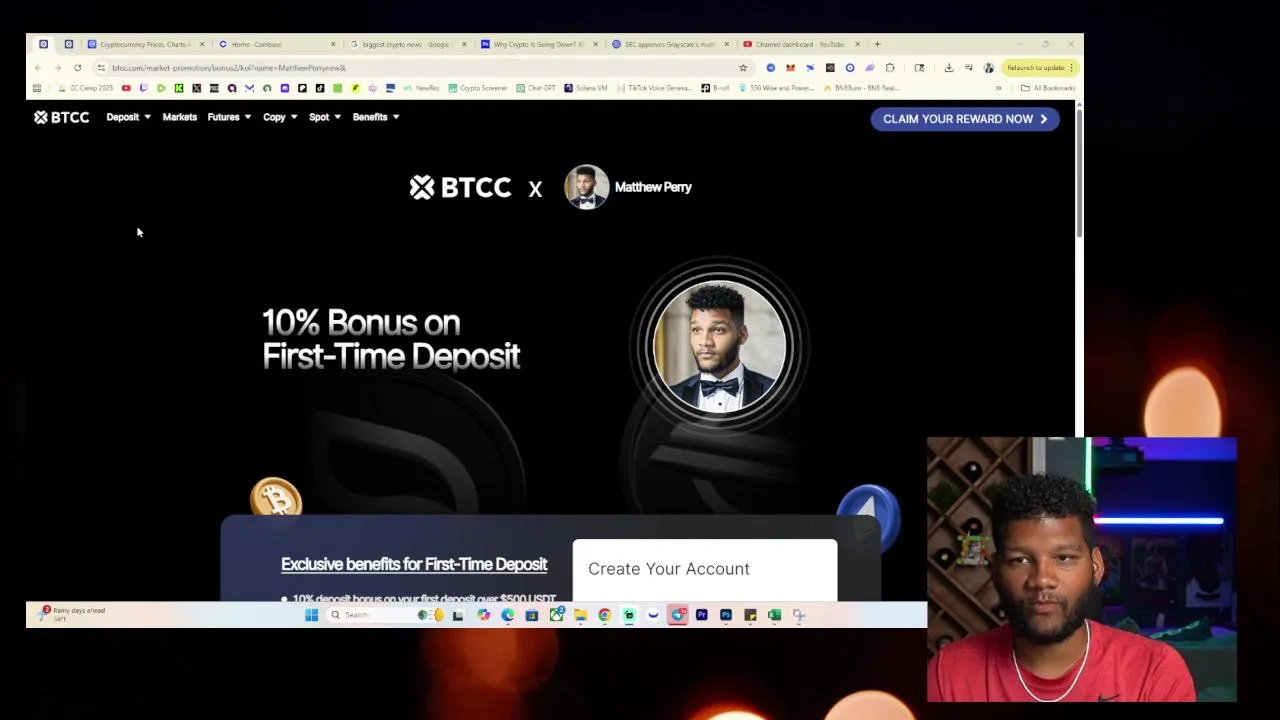Show more bookmarks with the overflow chevron
Image resolution: width=1280 pixels, height=720 pixels.
click(x=998, y=88)
